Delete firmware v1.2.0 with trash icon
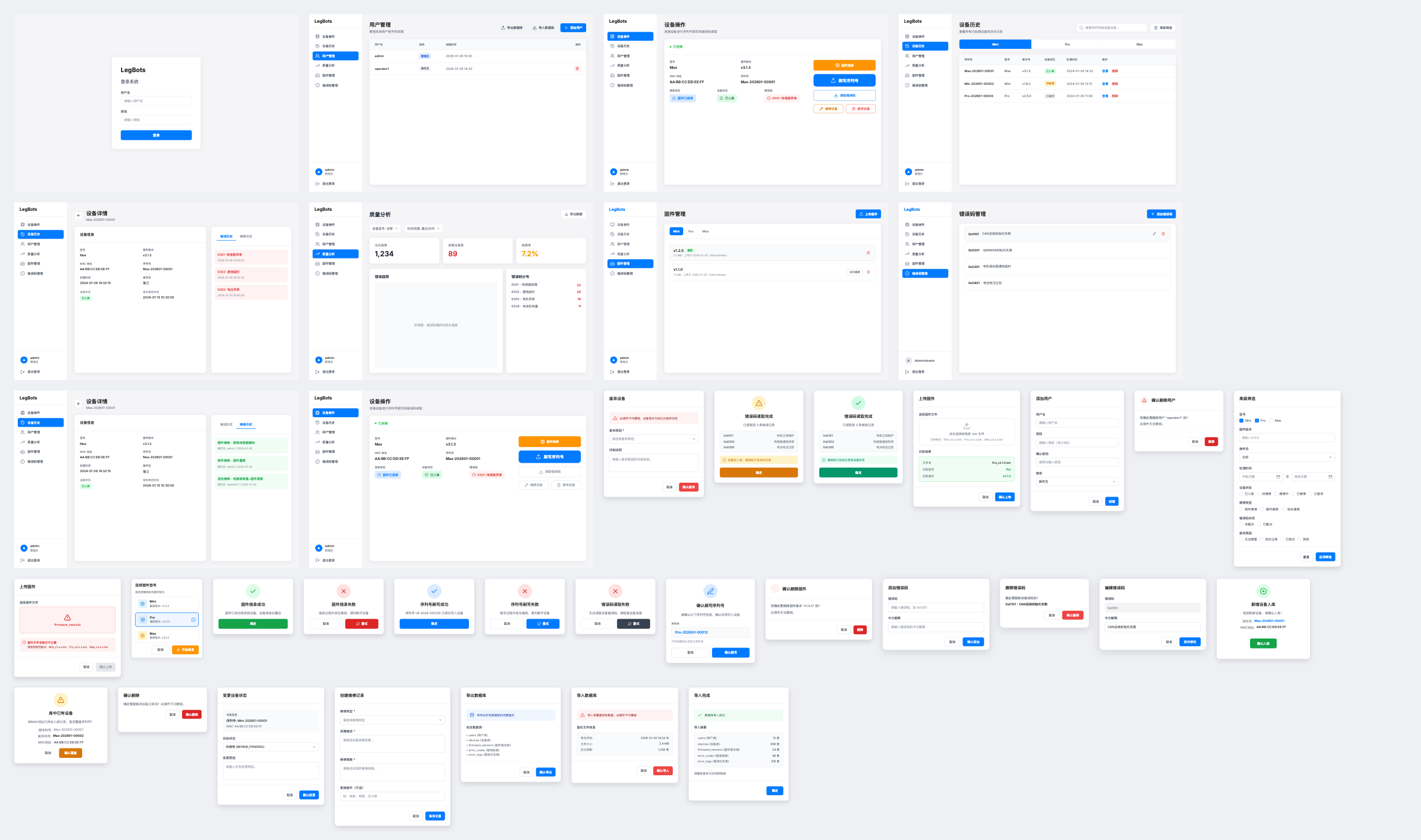 click(x=868, y=253)
